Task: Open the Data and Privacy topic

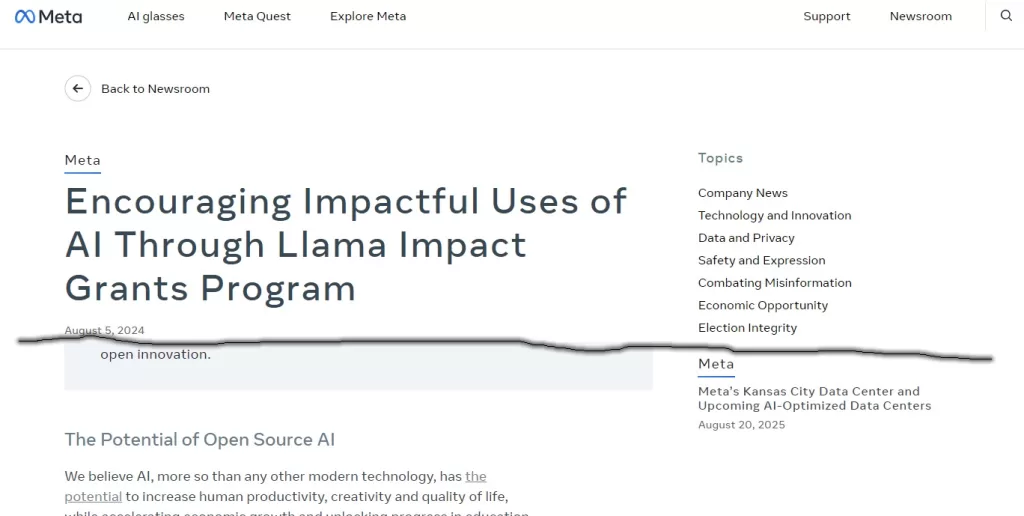Action: point(746,238)
